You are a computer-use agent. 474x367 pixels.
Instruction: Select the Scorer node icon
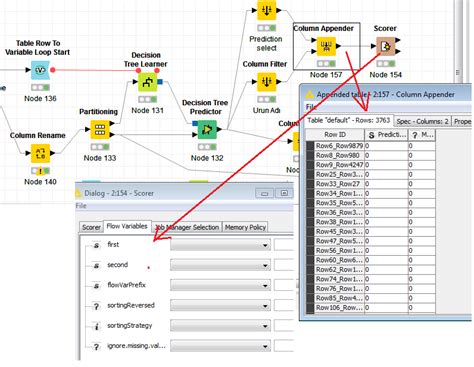point(386,46)
